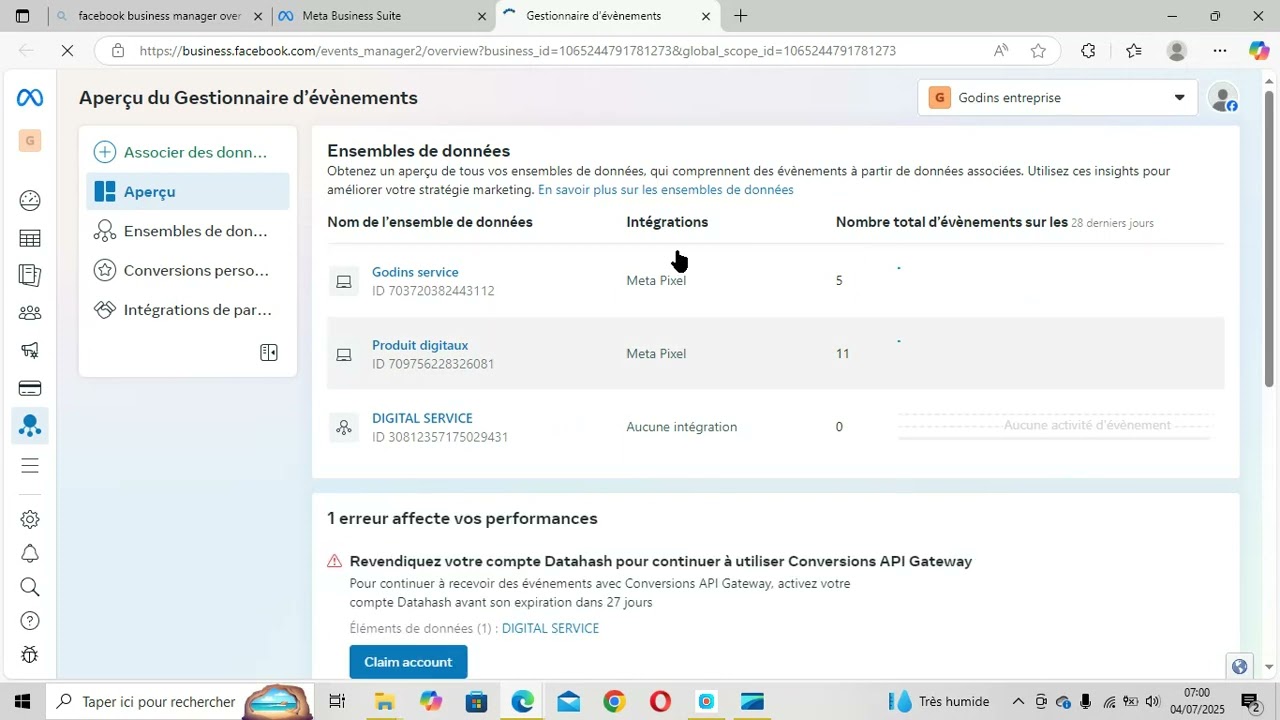Open Task View on the taskbar
The height and width of the screenshot is (720, 1280).
coord(338,702)
